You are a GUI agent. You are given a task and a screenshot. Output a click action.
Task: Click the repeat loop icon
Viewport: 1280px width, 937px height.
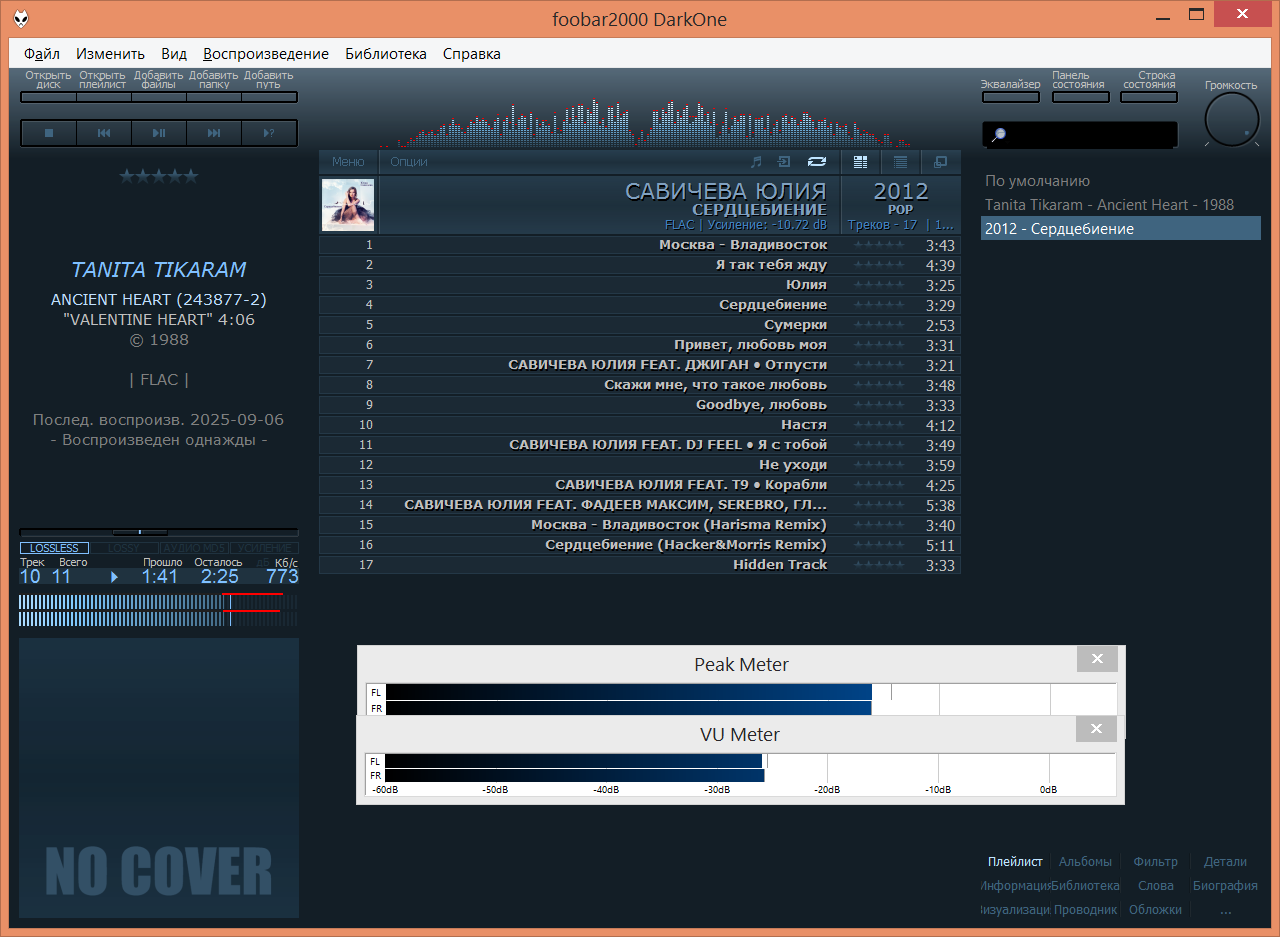click(817, 162)
